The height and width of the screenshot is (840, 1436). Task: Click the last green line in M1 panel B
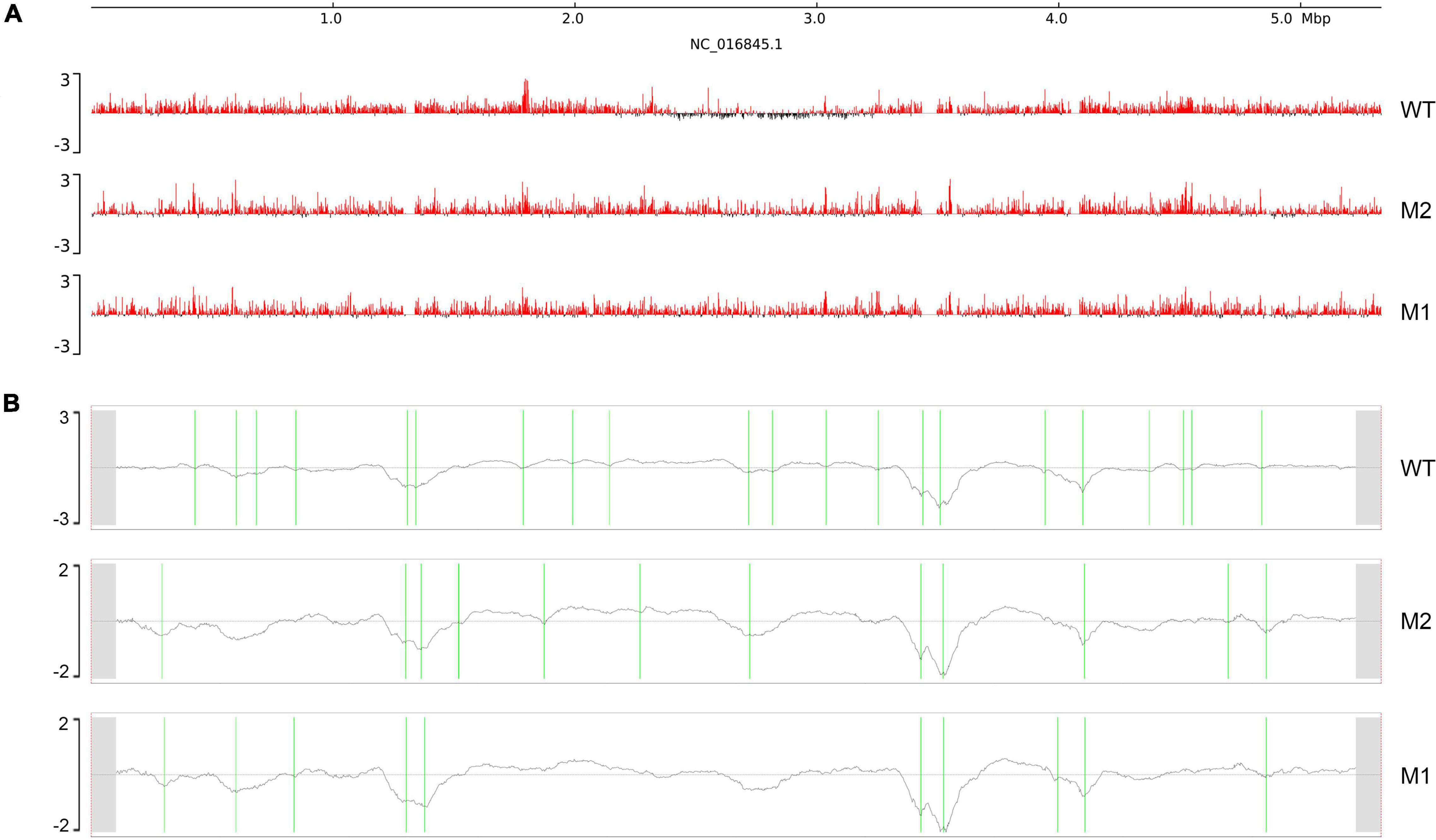click(1266, 774)
